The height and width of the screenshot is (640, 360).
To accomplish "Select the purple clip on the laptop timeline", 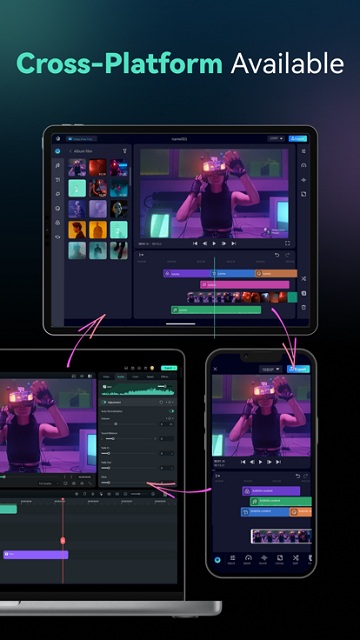I will pos(36,554).
